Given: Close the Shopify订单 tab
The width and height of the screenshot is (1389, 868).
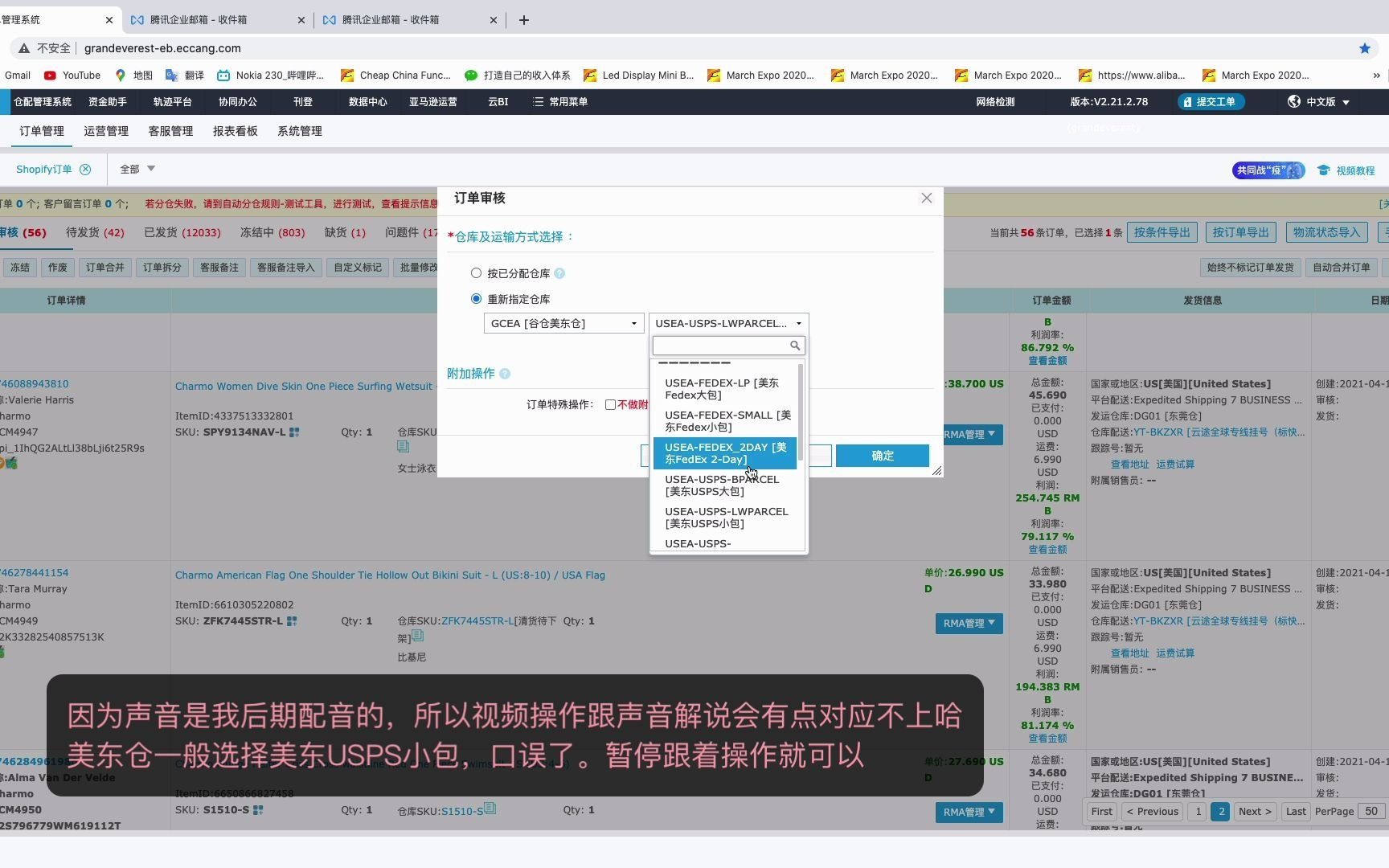Looking at the screenshot, I should (x=85, y=170).
